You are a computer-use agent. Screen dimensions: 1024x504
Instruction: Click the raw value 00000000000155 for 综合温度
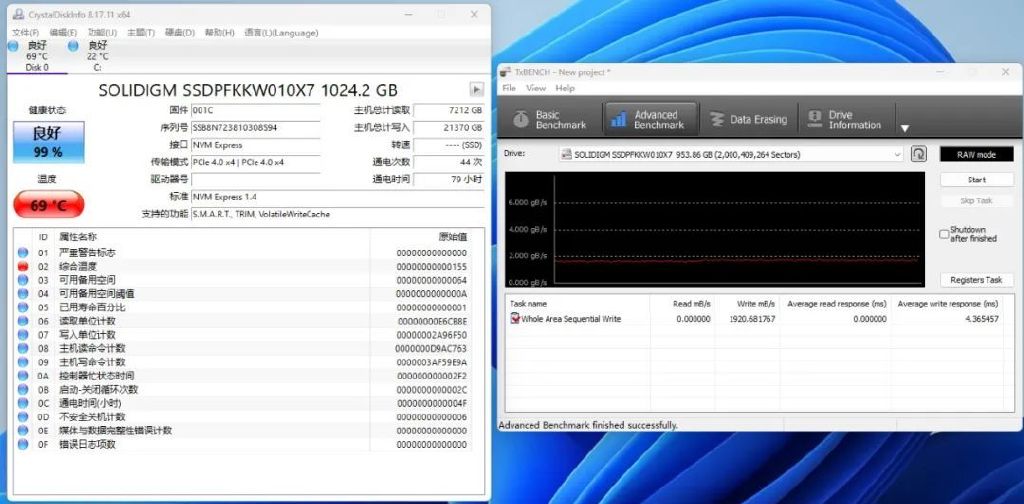(x=432, y=267)
